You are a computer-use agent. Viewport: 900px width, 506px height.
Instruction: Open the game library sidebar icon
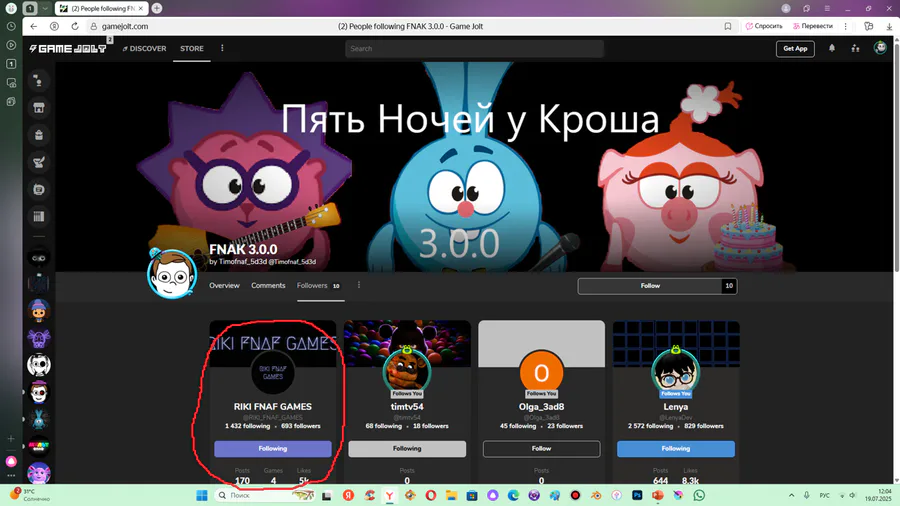click(x=39, y=216)
